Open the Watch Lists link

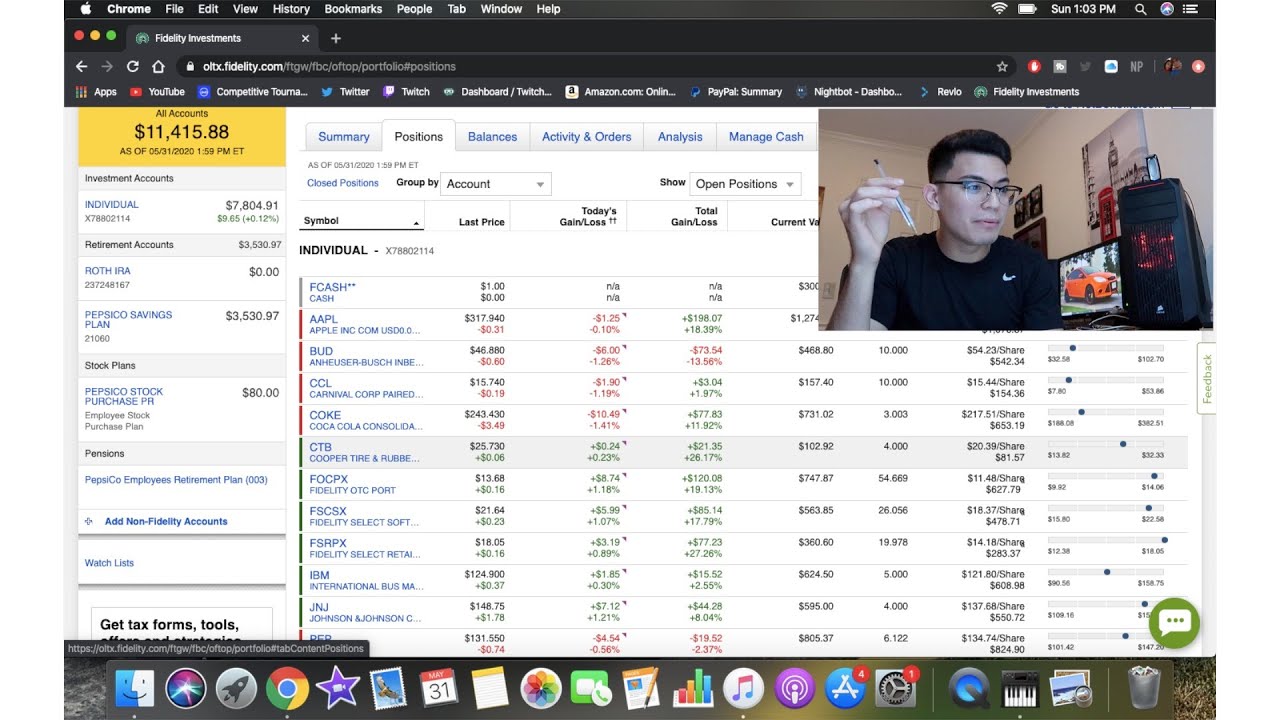(109, 563)
